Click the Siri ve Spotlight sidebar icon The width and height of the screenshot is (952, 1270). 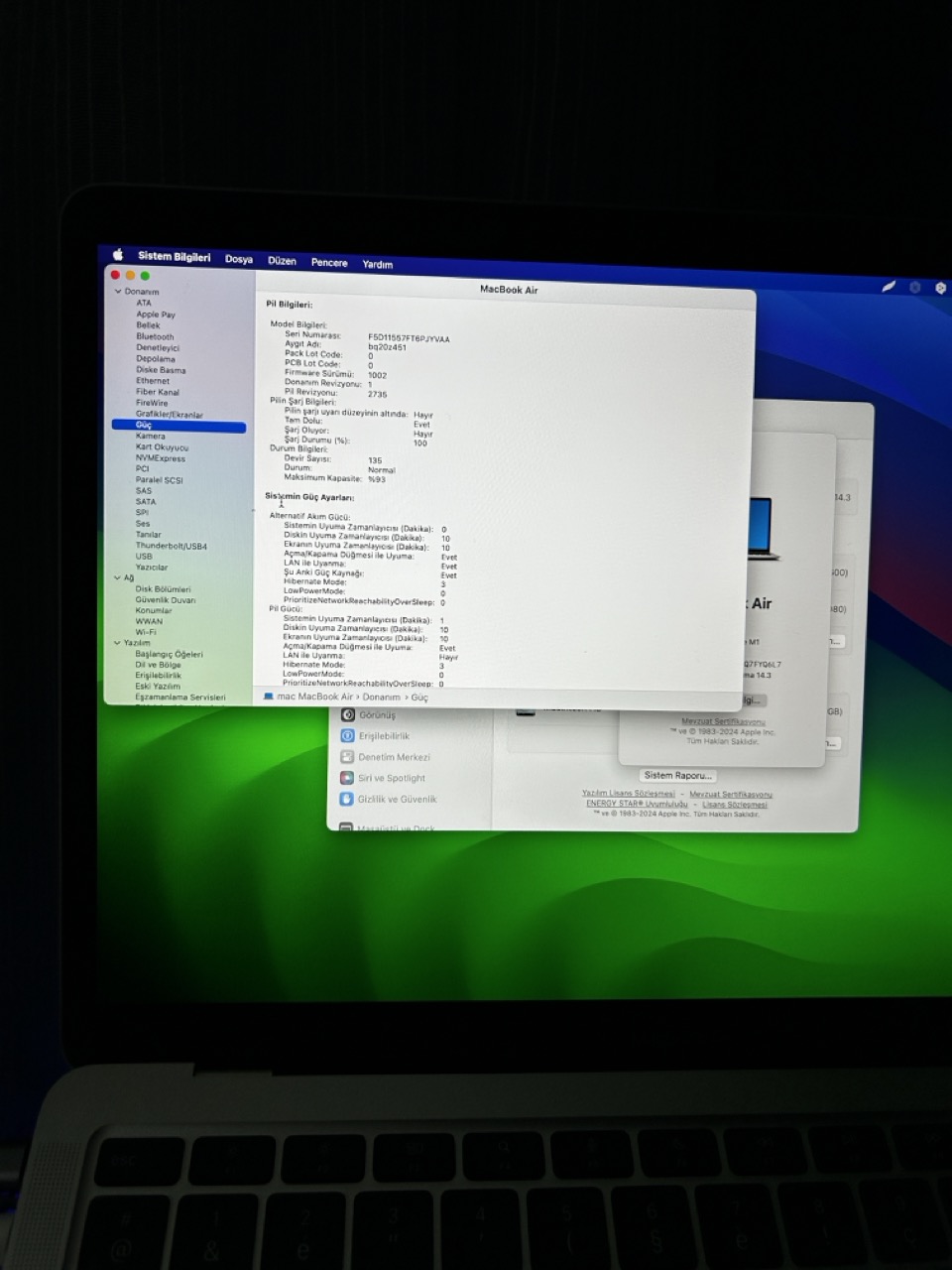(x=347, y=778)
